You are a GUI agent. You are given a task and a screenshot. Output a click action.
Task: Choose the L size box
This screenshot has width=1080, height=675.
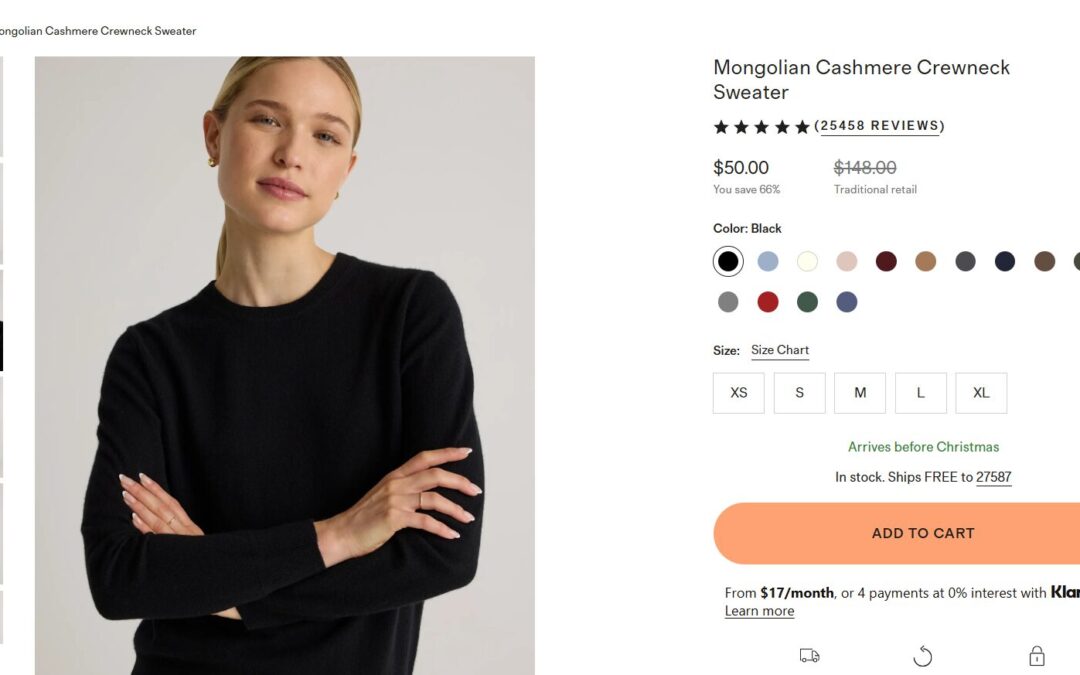921,393
